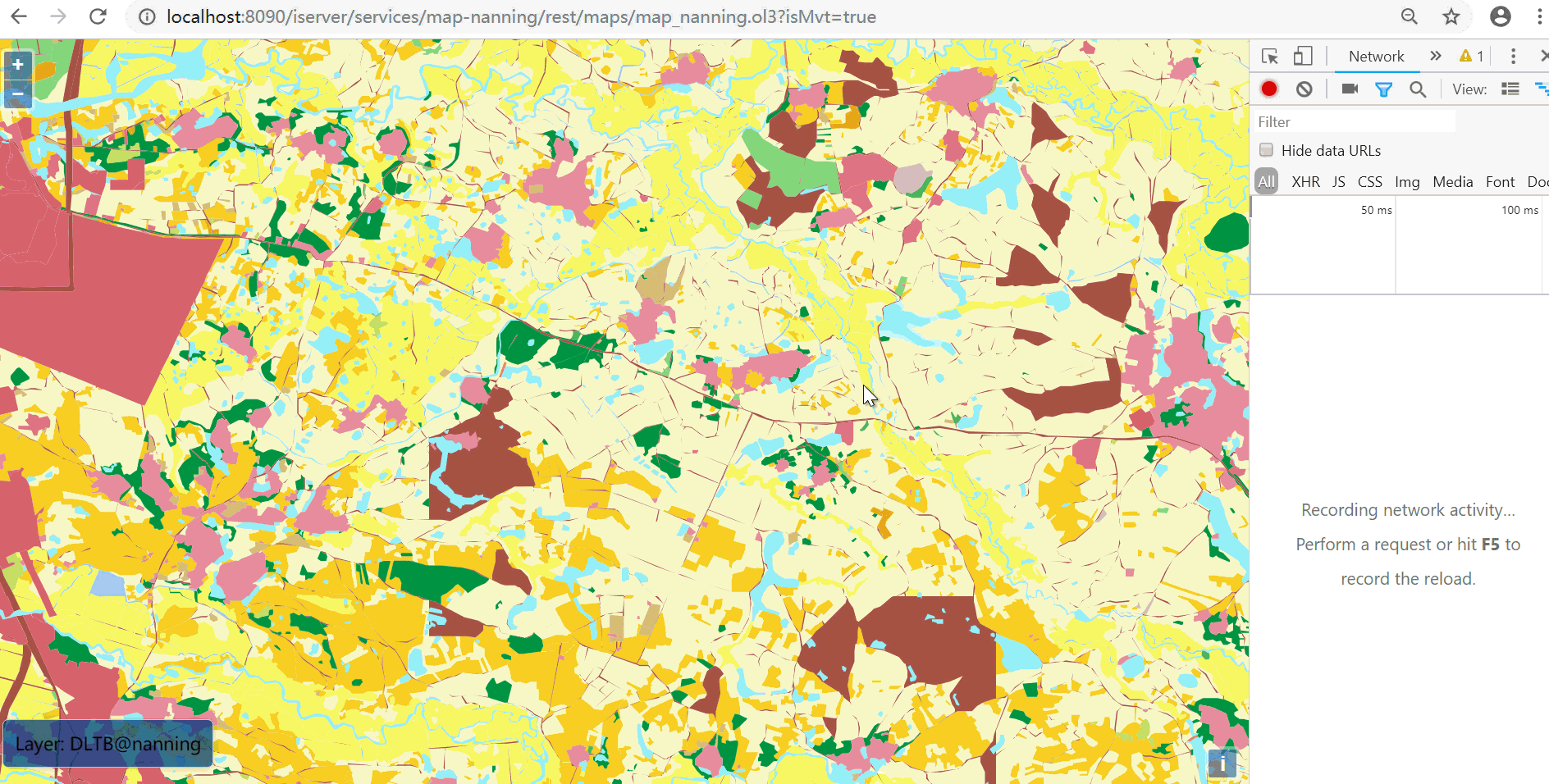Select the All filter type
The width and height of the screenshot is (1549, 784).
click(x=1267, y=181)
